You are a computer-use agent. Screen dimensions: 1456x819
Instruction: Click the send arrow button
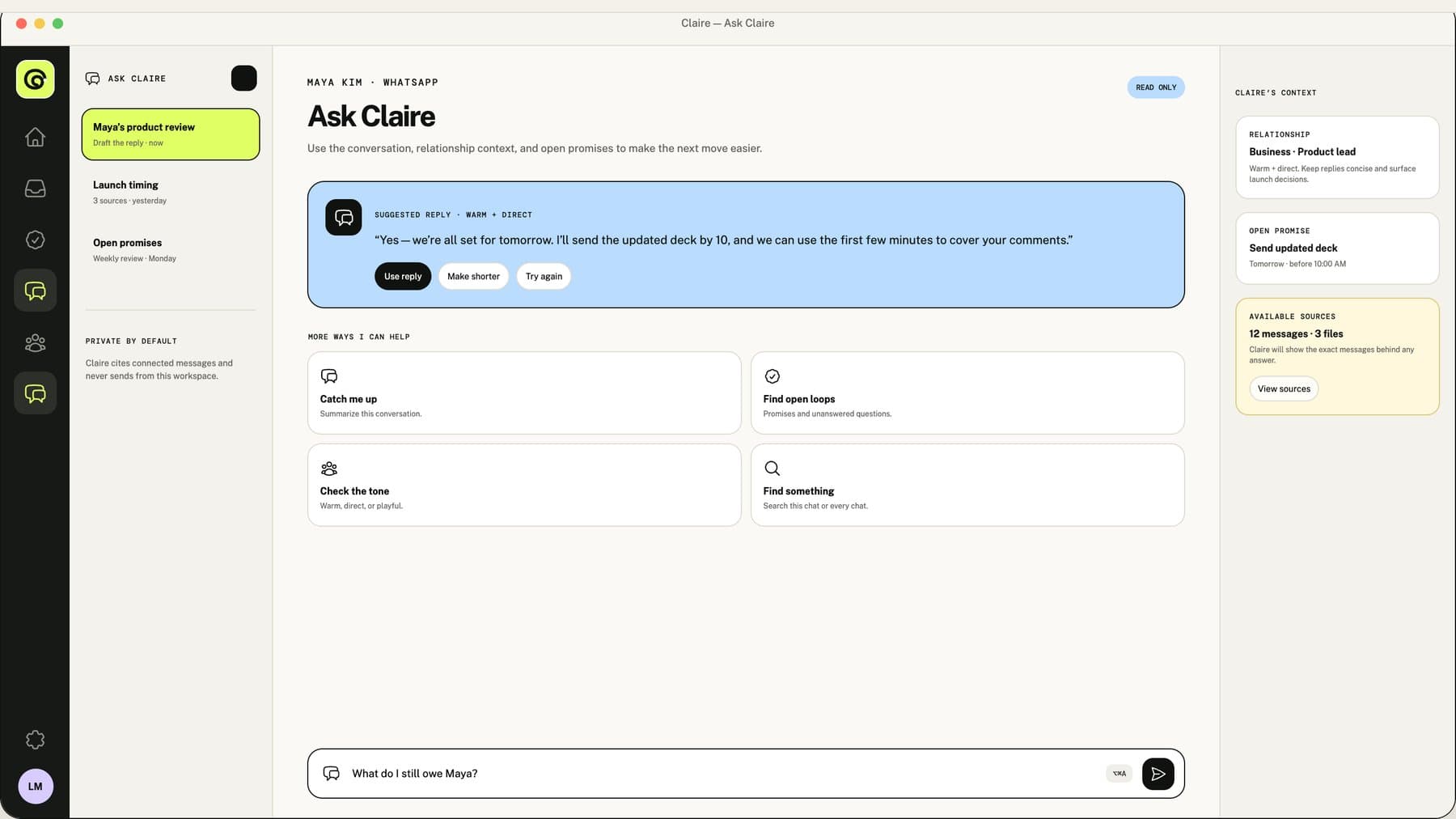click(1158, 774)
